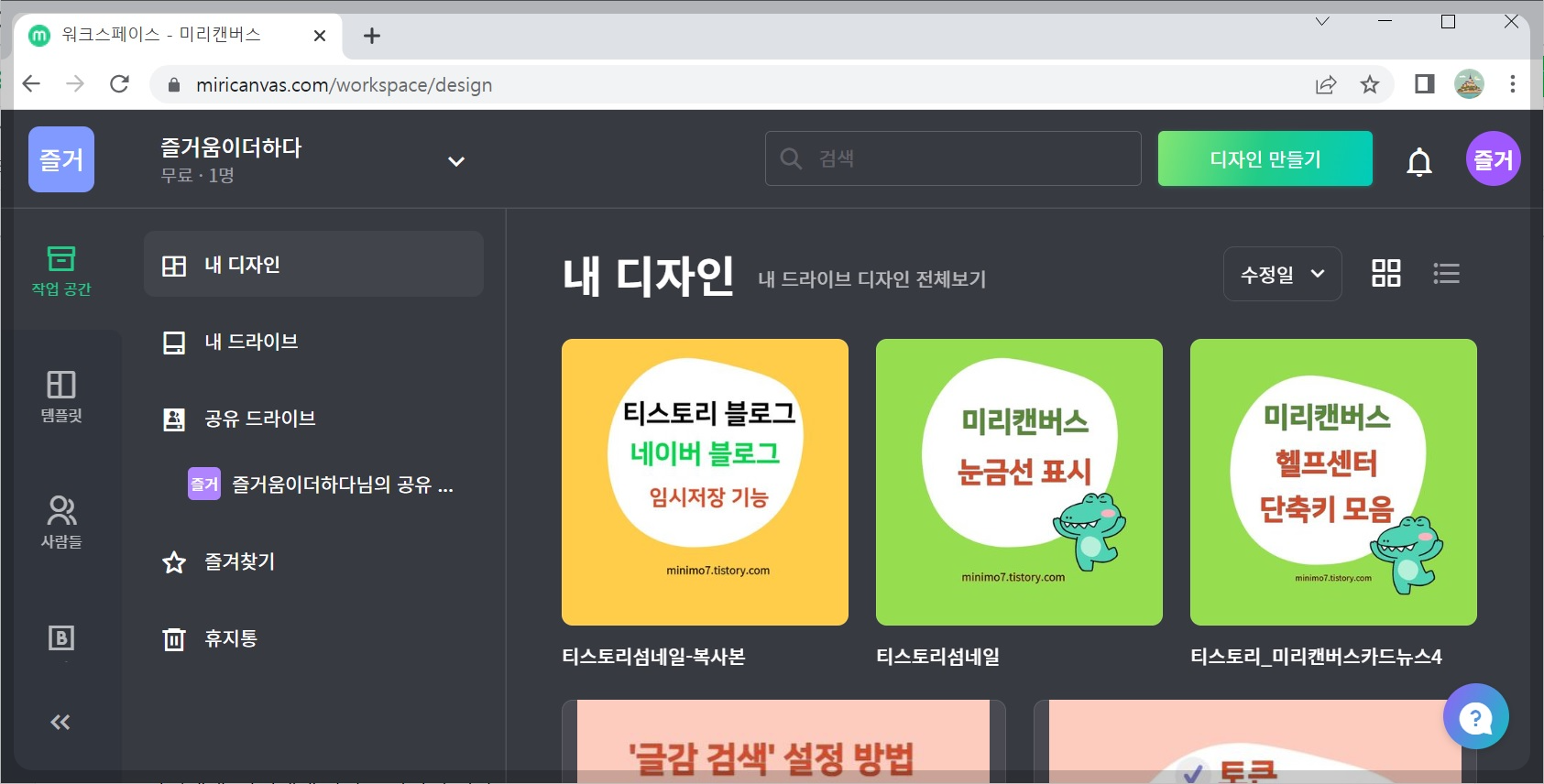Click the search magnifier icon

pos(791,158)
